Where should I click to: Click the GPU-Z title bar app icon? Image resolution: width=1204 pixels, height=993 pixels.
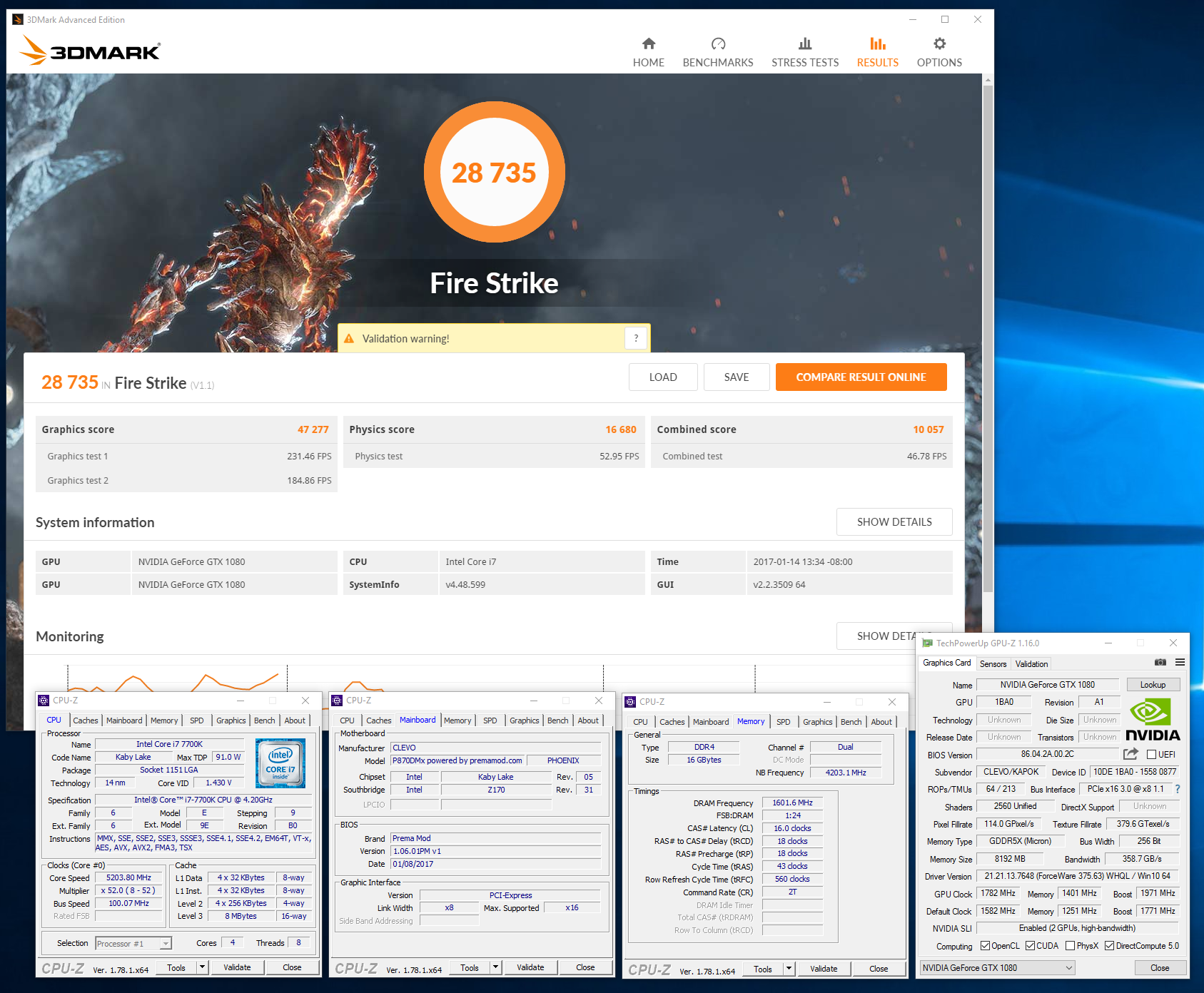tap(927, 643)
